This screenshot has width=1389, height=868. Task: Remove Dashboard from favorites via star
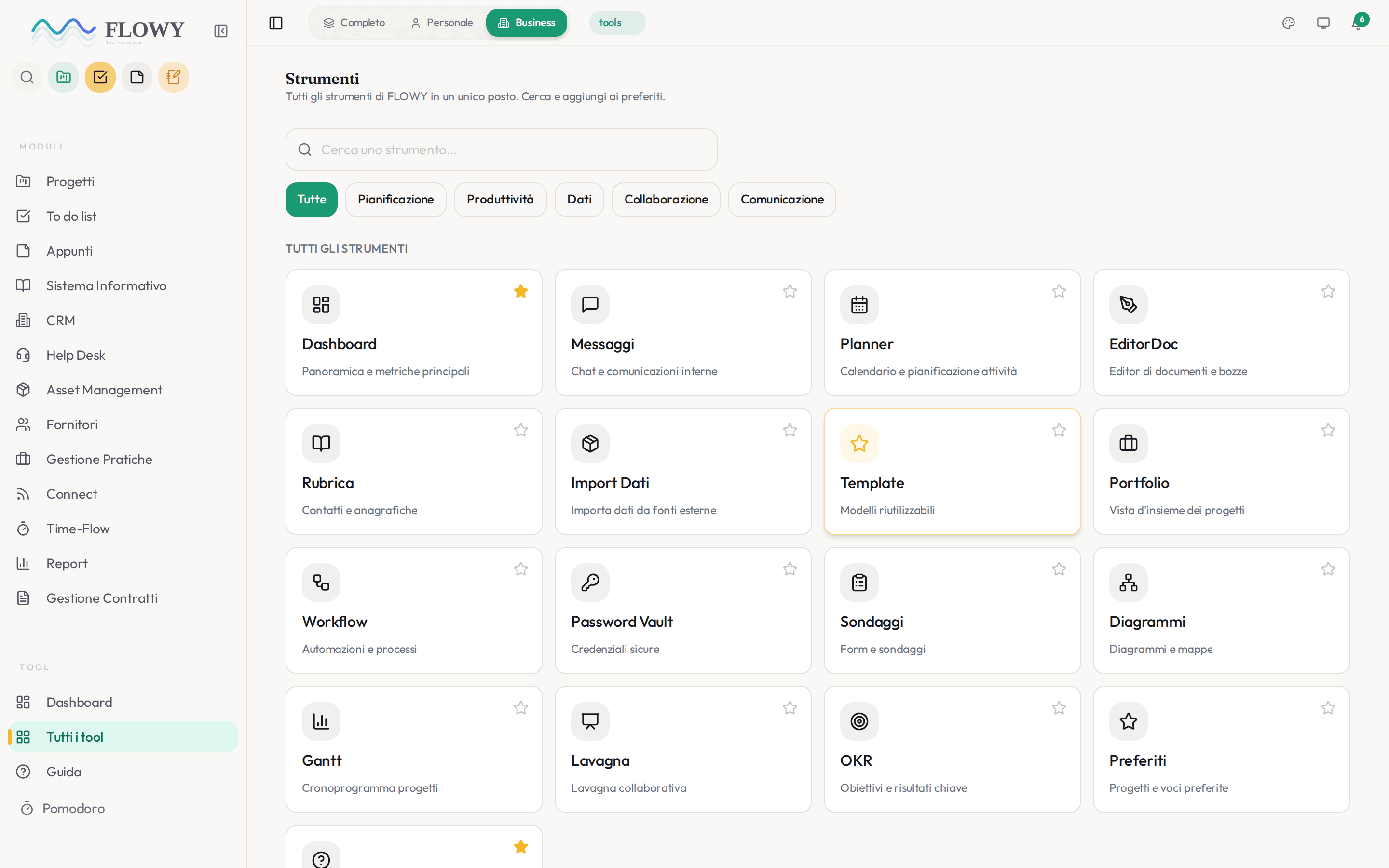click(x=520, y=291)
